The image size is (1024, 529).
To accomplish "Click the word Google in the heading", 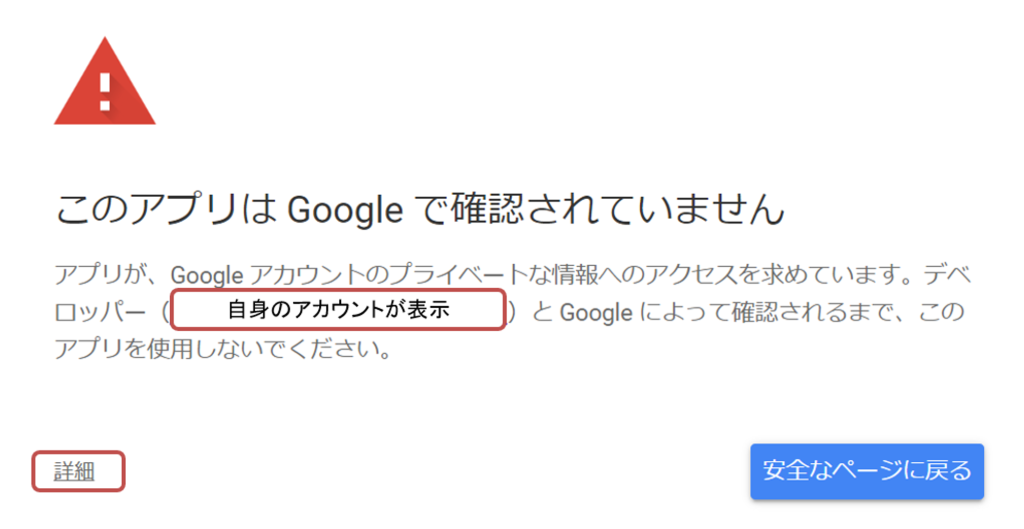I will 345,211.
